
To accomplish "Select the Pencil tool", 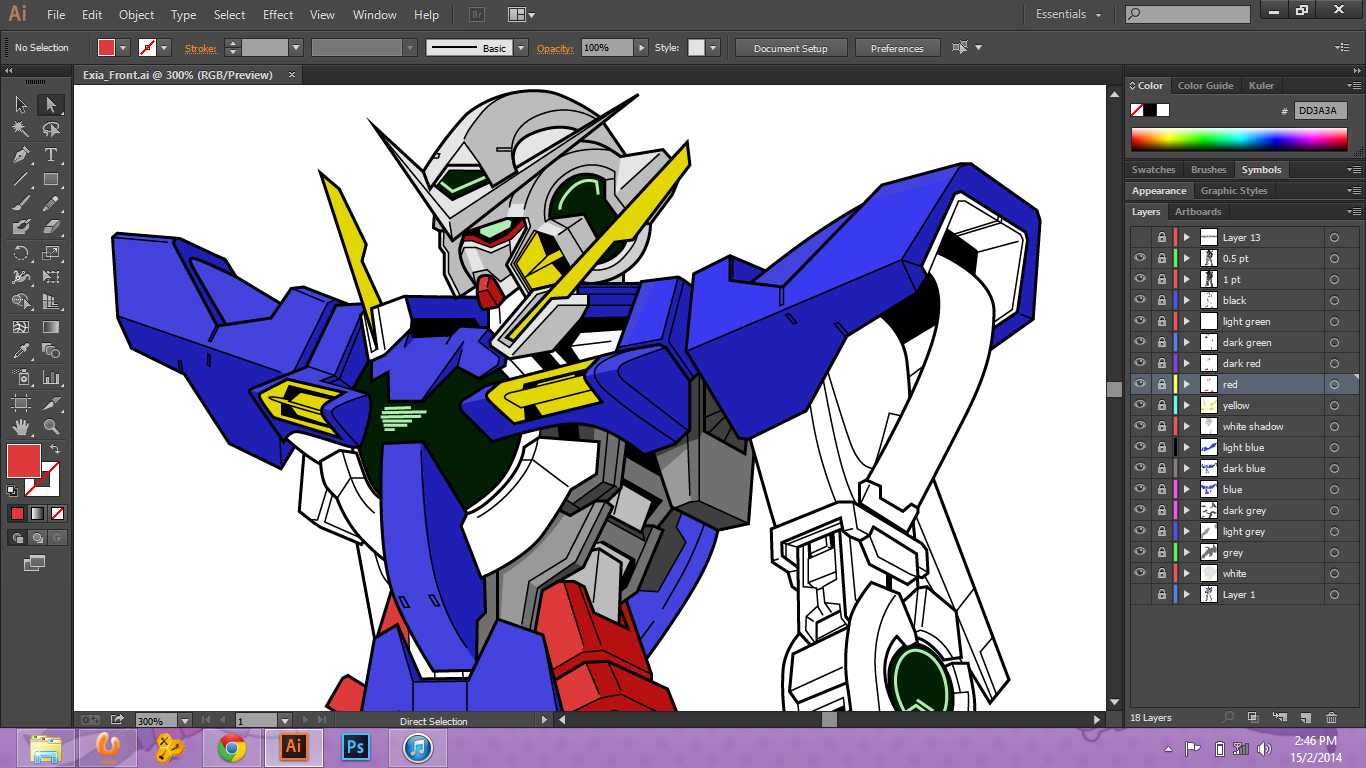I will [51, 204].
